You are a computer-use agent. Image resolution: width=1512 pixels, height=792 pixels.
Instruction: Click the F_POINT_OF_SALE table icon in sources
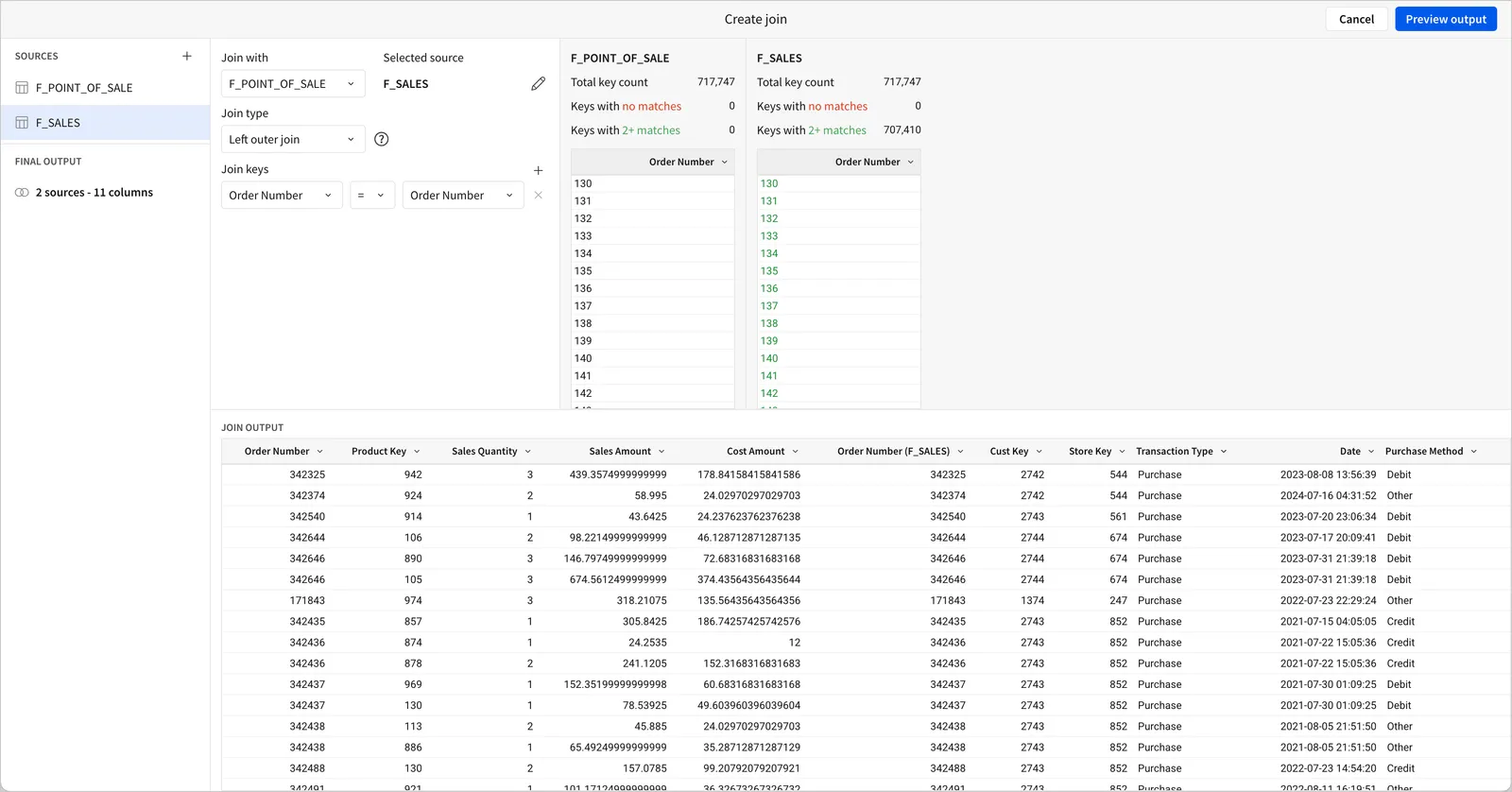click(22, 88)
